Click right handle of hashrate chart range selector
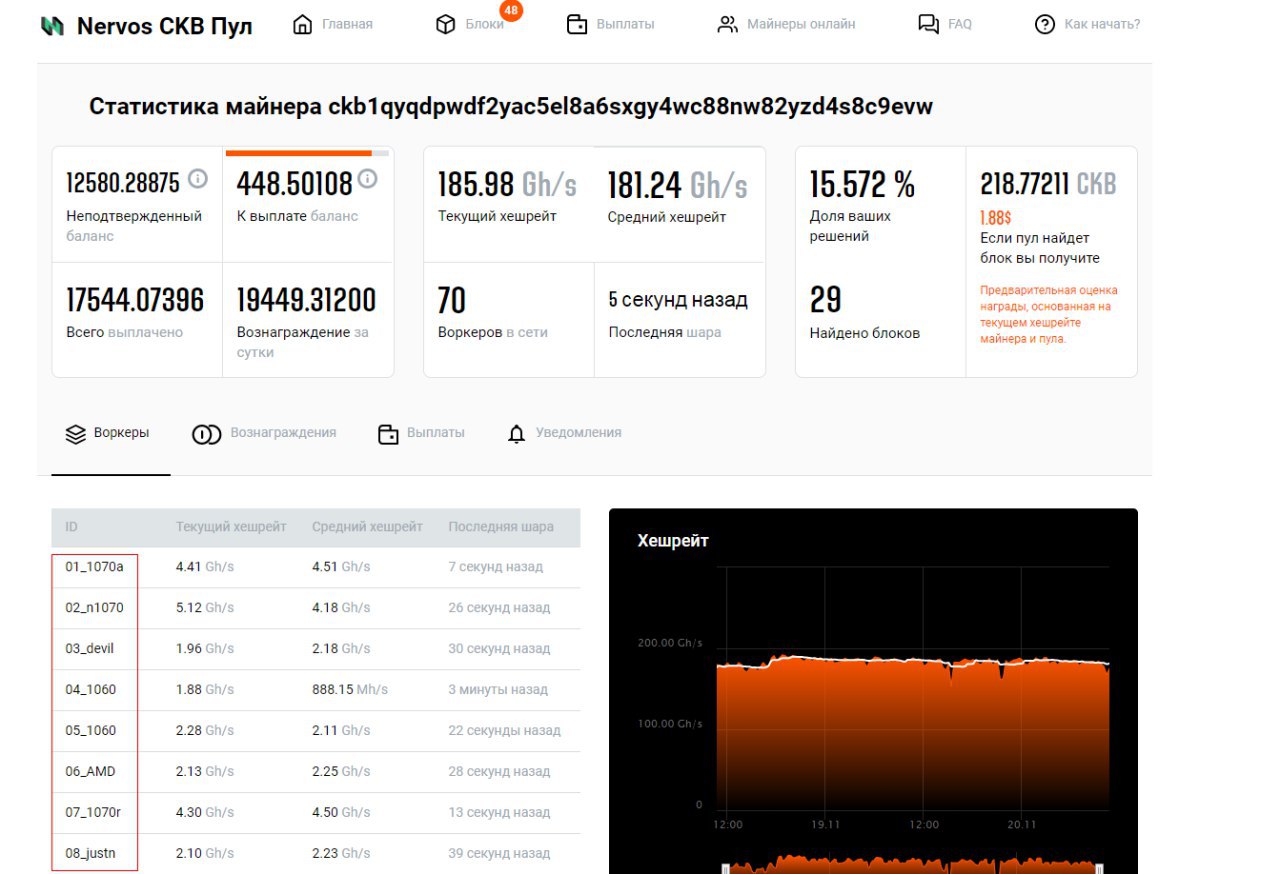Screen dimensions: 1280x874 (1100, 868)
